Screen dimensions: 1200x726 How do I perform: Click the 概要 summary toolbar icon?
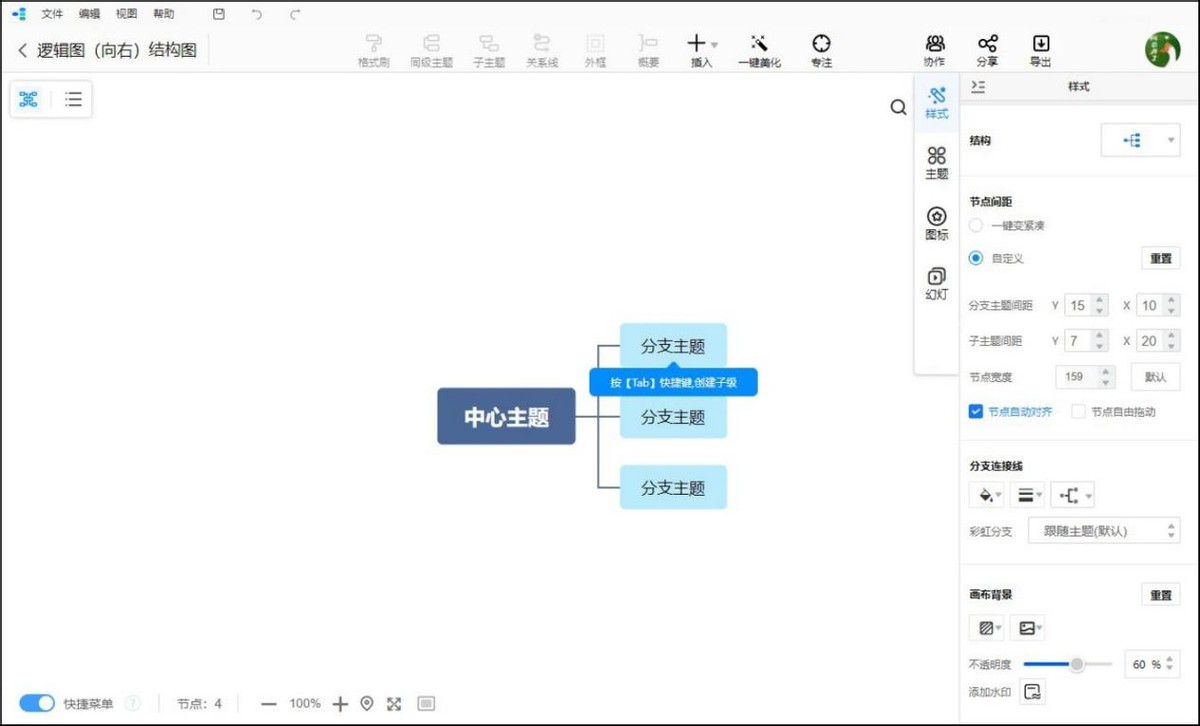646,47
